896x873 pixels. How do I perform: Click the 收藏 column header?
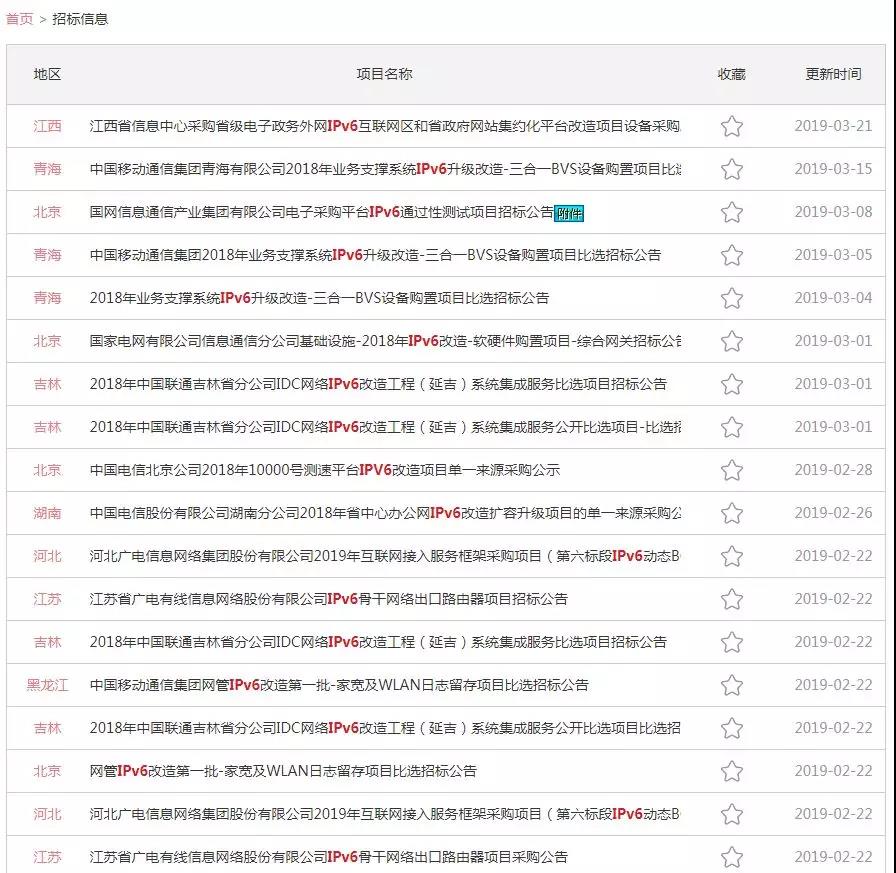731,74
